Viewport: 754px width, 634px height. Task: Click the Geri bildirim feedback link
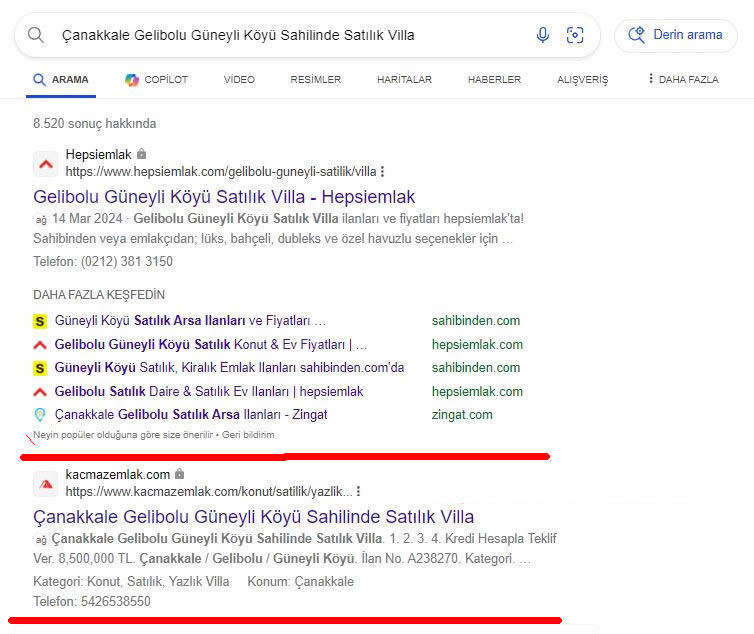tap(248, 435)
